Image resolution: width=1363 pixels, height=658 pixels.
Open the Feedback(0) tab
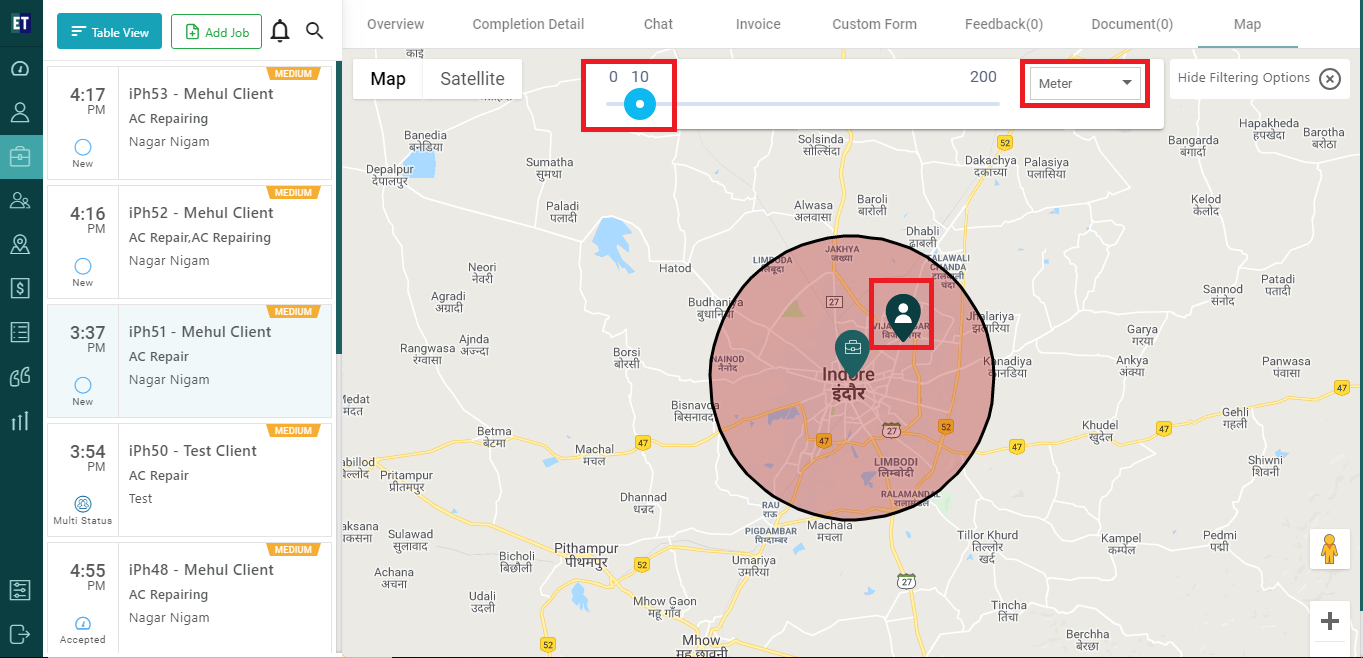[1002, 24]
